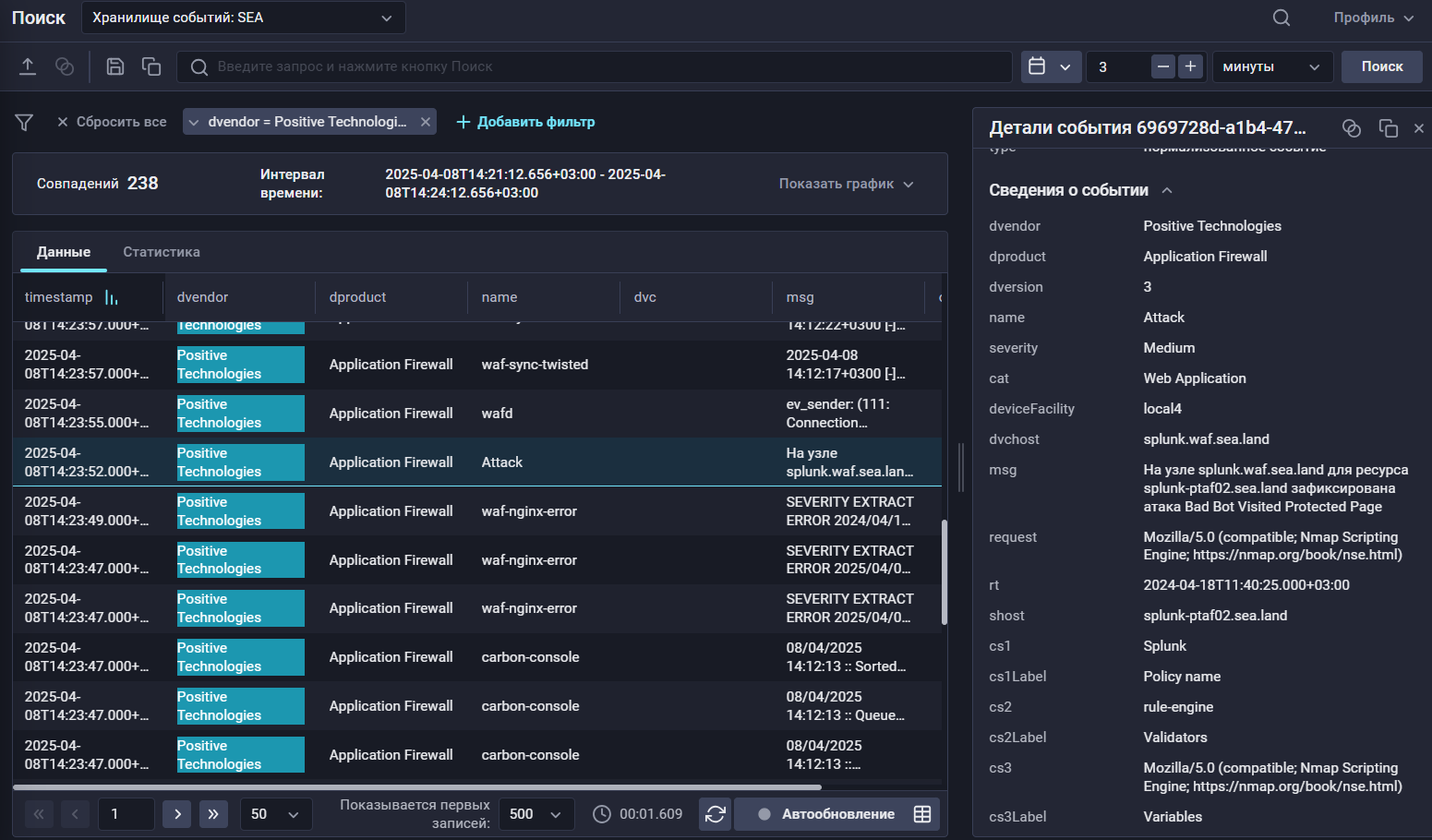Remove the dvendor filter chip
Viewport: 1432px width, 840px height.
tap(426, 122)
